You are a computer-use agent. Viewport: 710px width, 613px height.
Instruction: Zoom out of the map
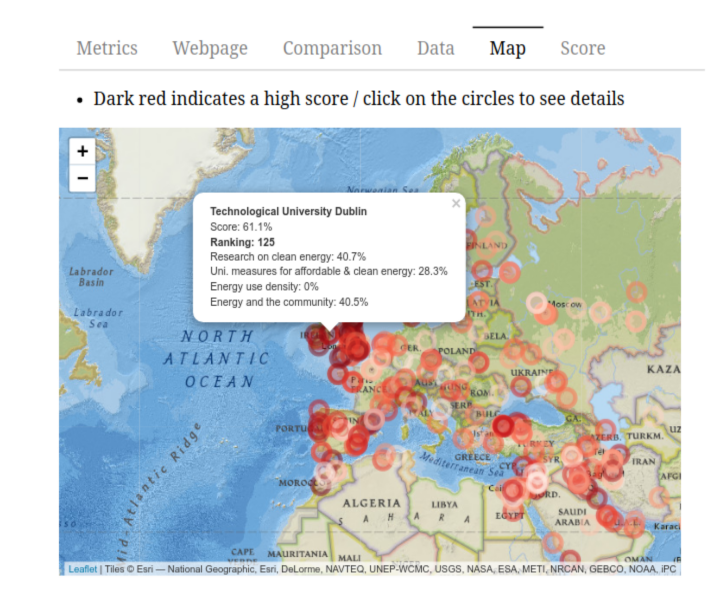pos(82,178)
